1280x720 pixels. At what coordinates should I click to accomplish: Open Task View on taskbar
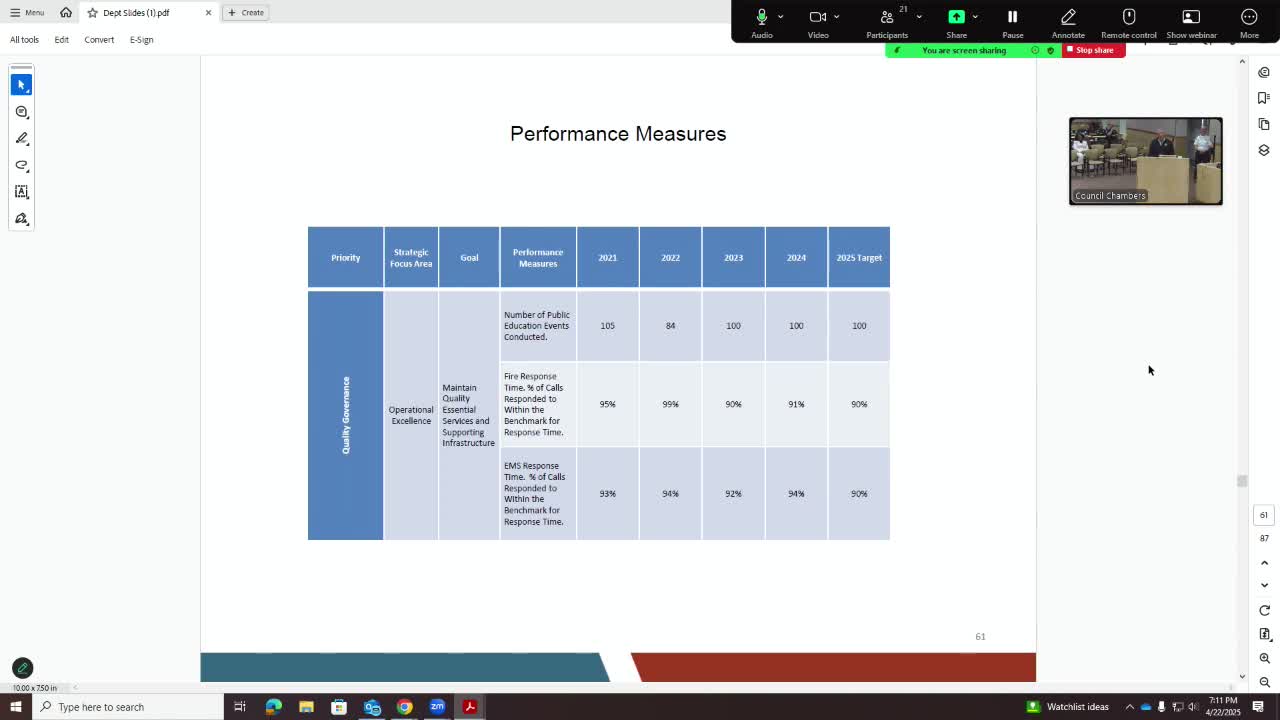click(x=240, y=707)
